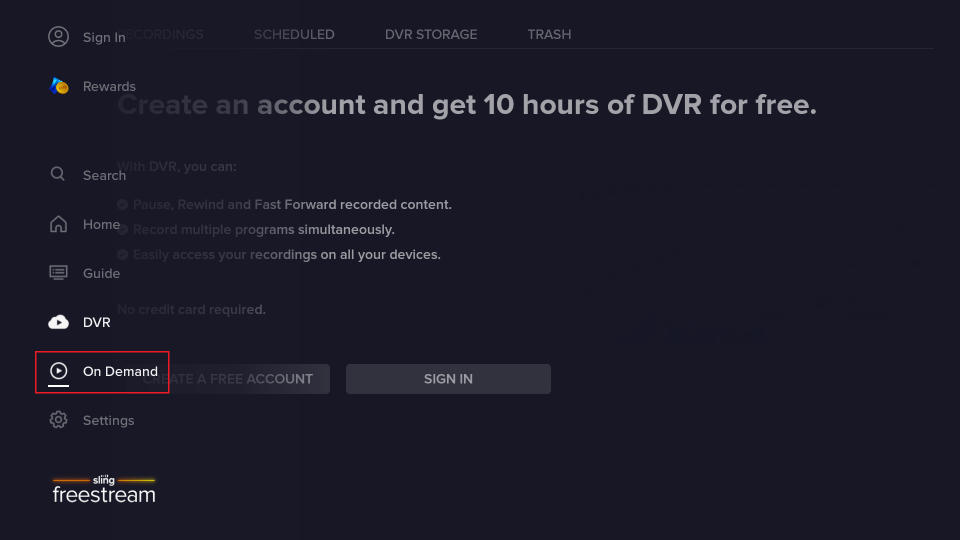Click 'Easily access your recordings on all your devices.'
This screenshot has height=540, width=960.
[287, 255]
